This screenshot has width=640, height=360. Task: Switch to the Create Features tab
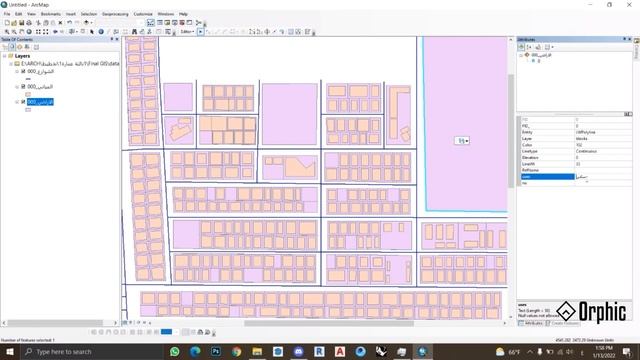(563, 323)
